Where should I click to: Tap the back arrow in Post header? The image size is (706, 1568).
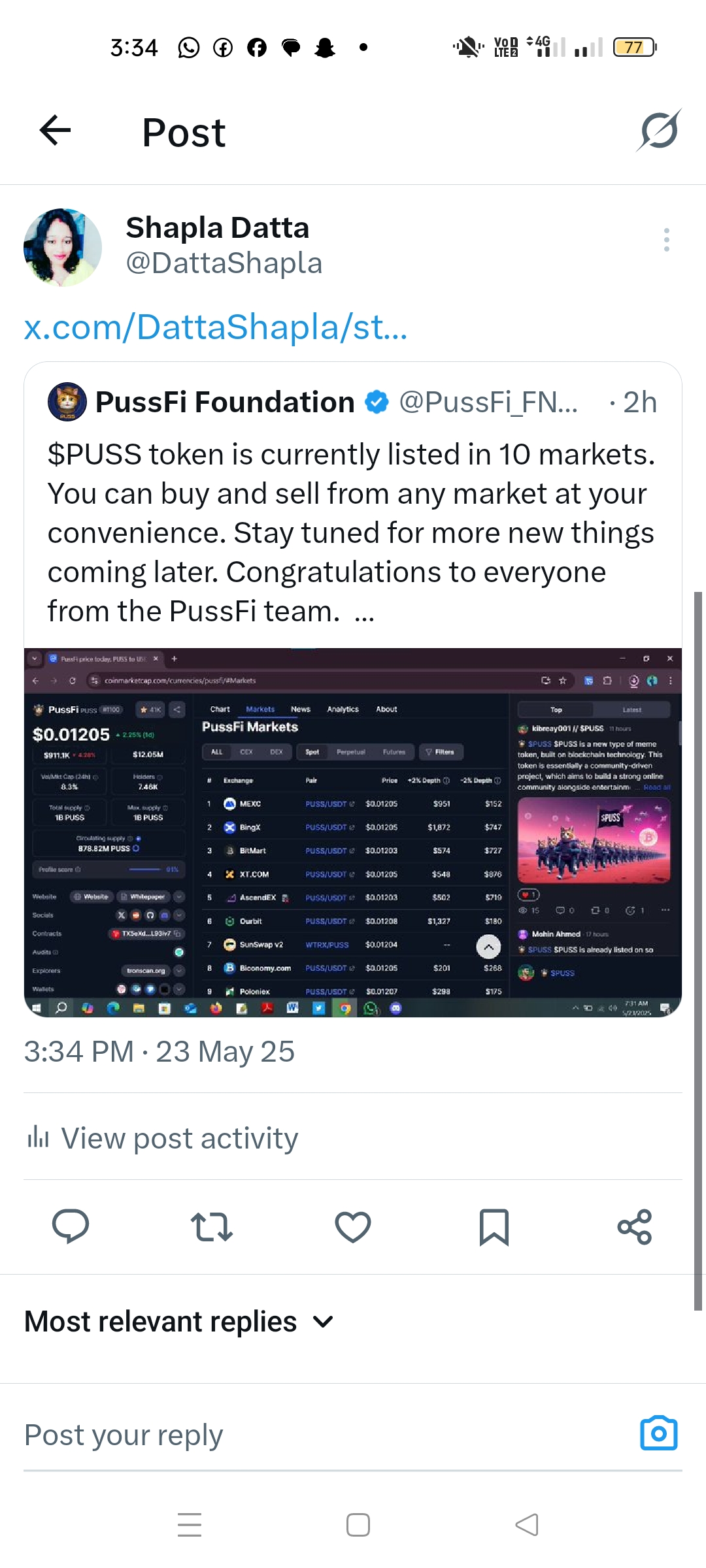55,130
